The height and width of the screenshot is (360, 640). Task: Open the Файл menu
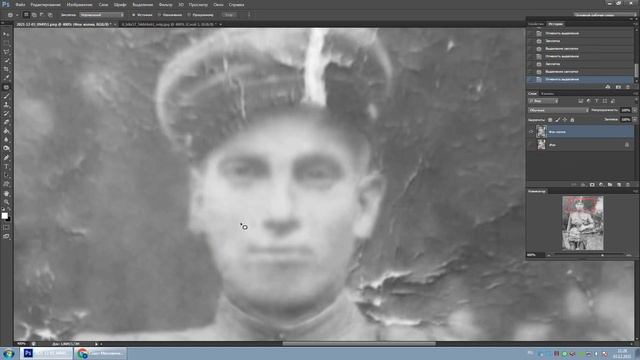pyautogui.click(x=20, y=4)
